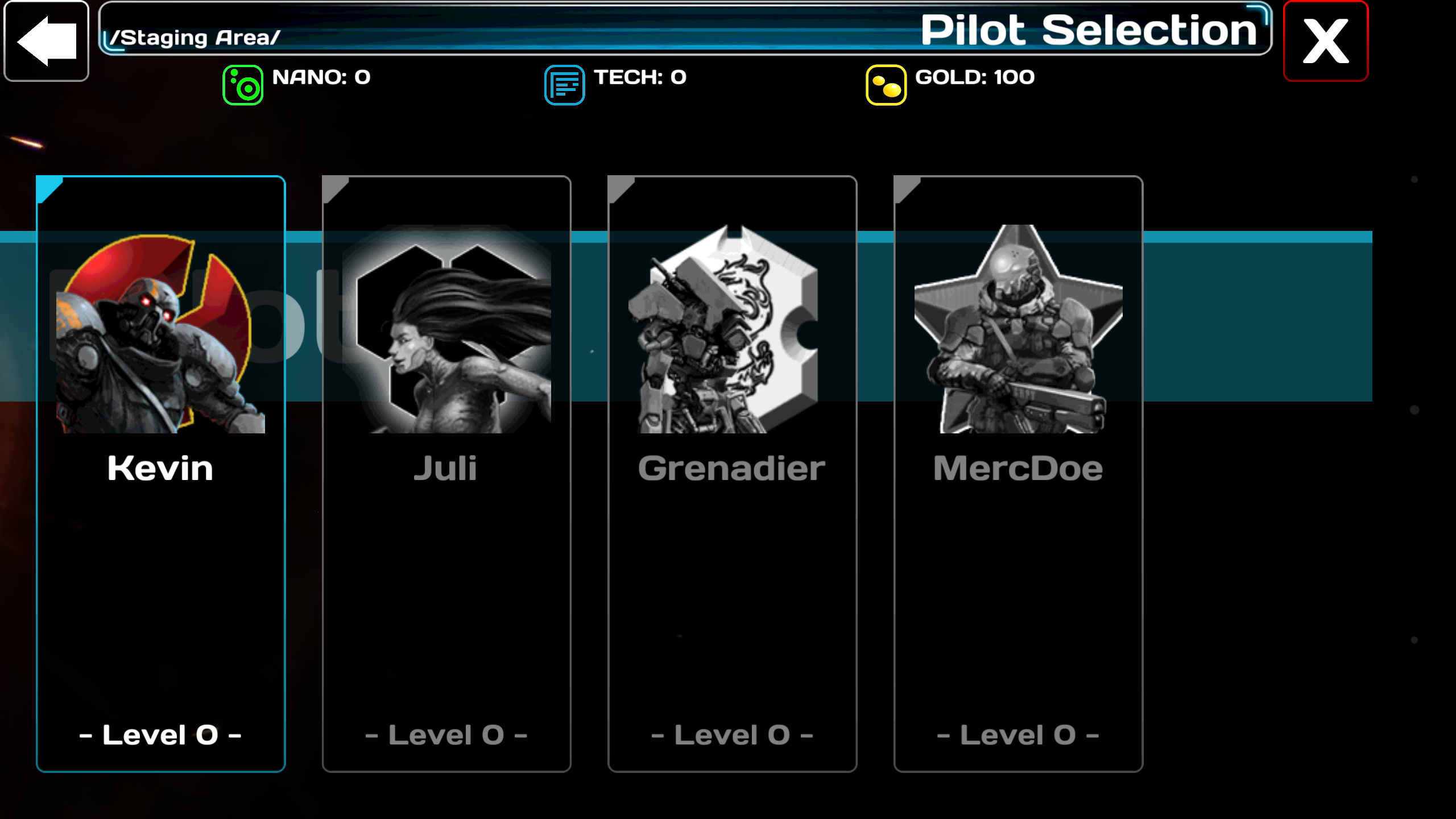Tap the blue Tech resource icon
This screenshot has height=819, width=1456.
[x=564, y=85]
